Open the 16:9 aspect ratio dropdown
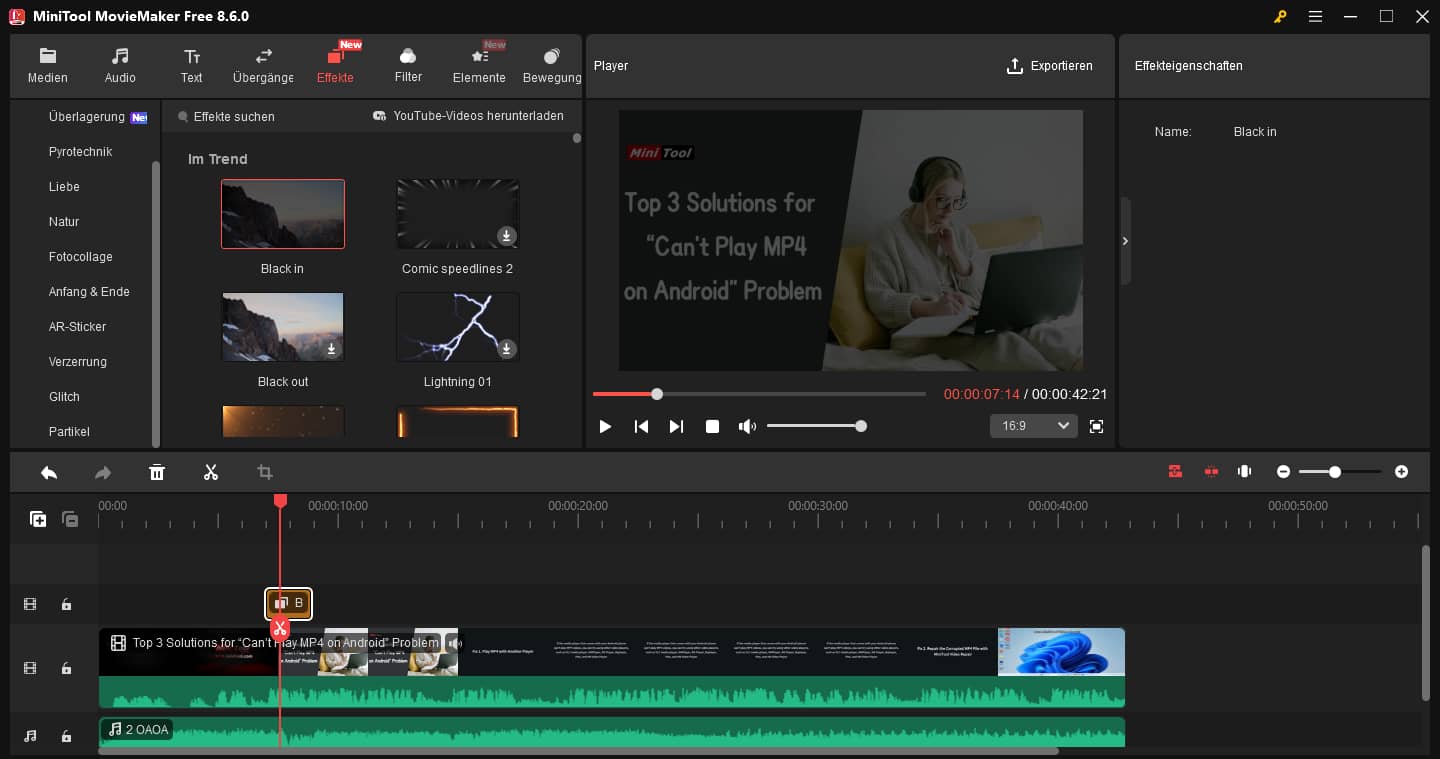 click(1034, 426)
